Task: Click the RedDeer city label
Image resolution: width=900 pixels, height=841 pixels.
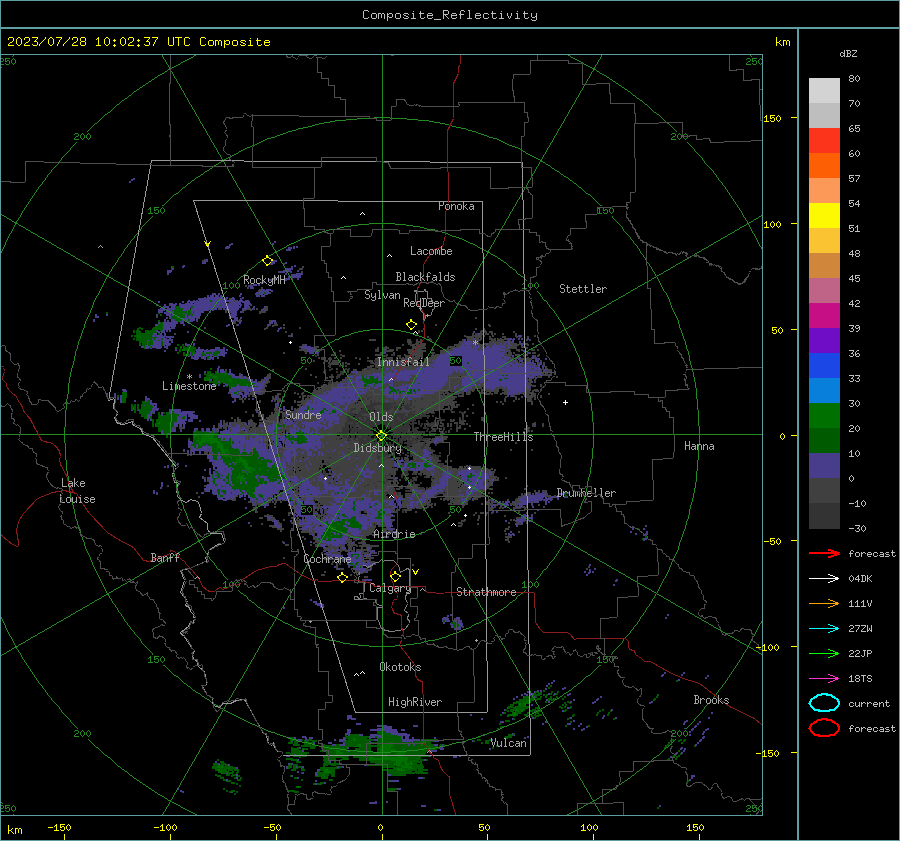Action: click(x=424, y=303)
